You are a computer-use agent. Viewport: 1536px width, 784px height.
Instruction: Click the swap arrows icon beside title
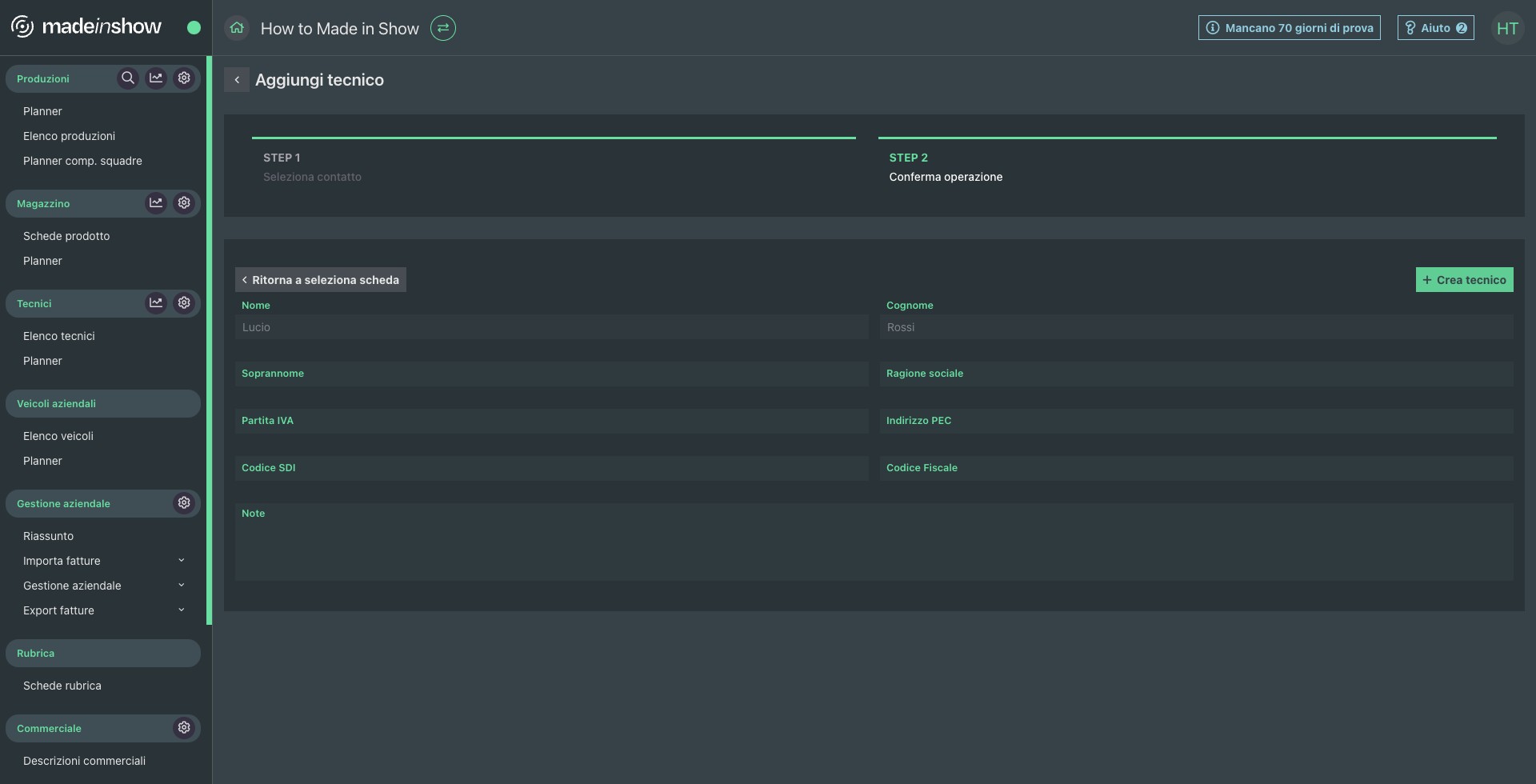442,28
